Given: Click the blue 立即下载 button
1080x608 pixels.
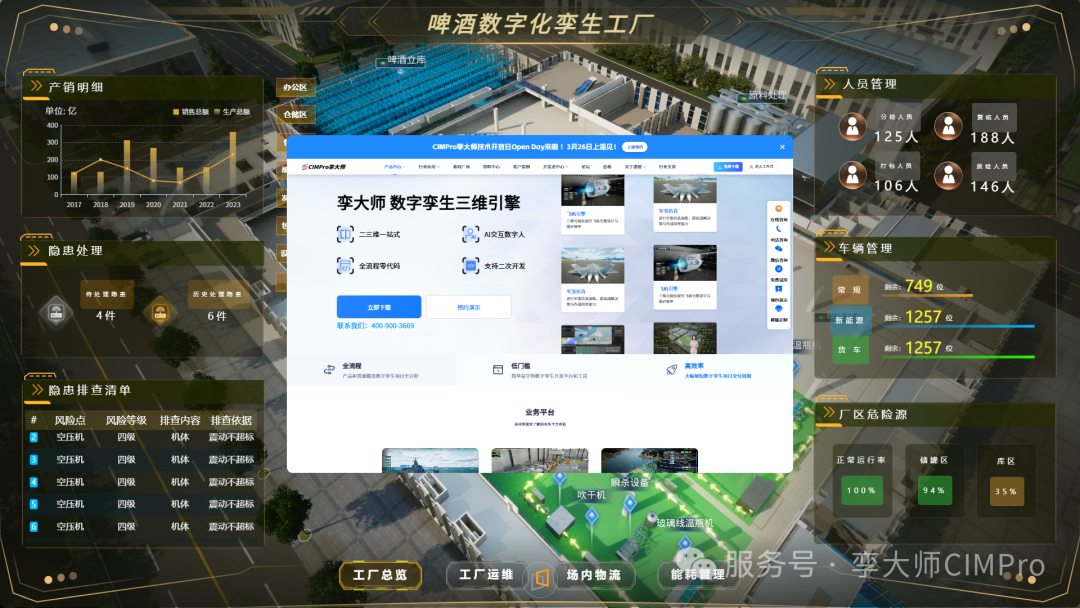Looking at the screenshot, I should coord(379,307).
